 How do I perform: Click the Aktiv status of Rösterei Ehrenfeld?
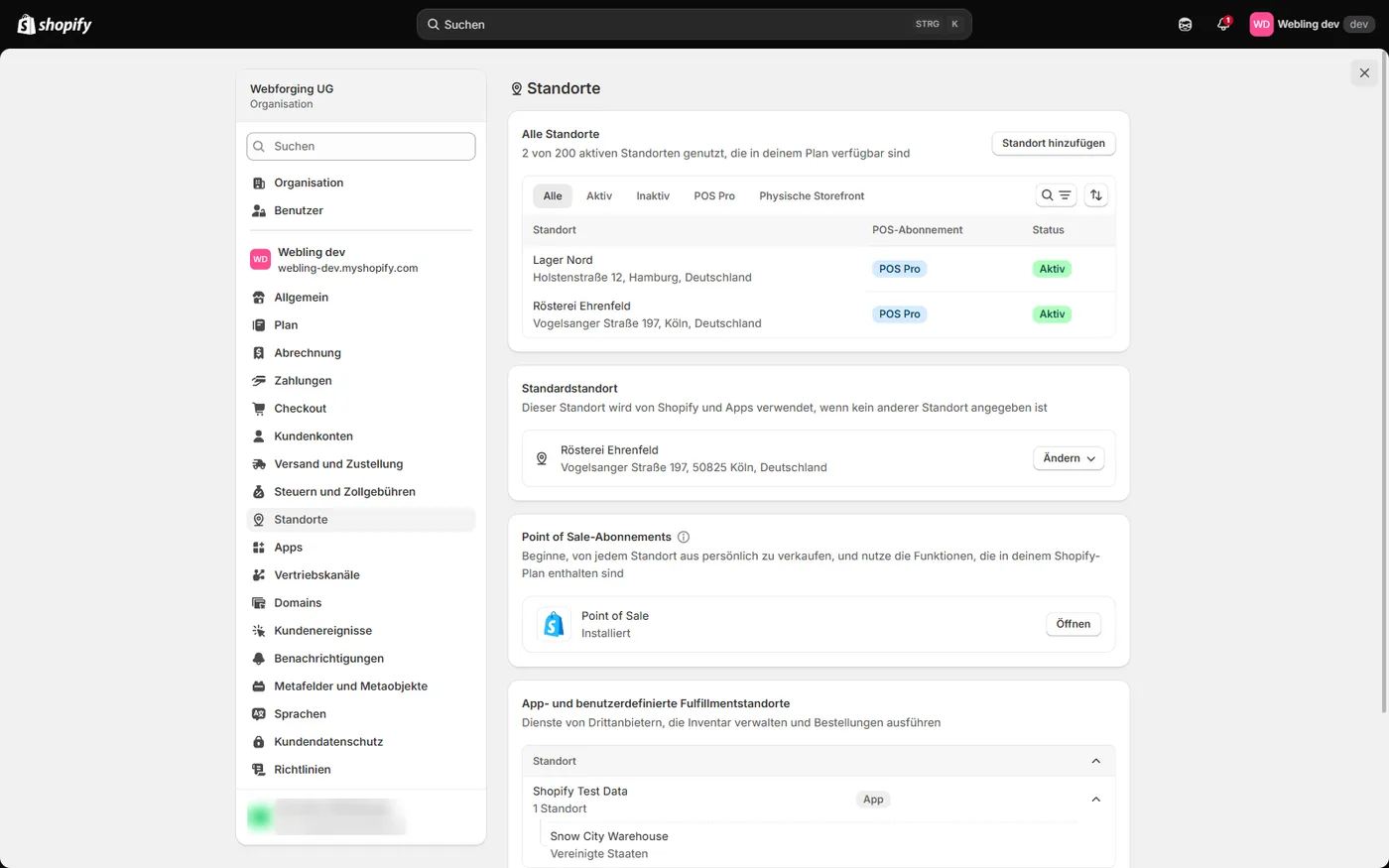[1052, 314]
